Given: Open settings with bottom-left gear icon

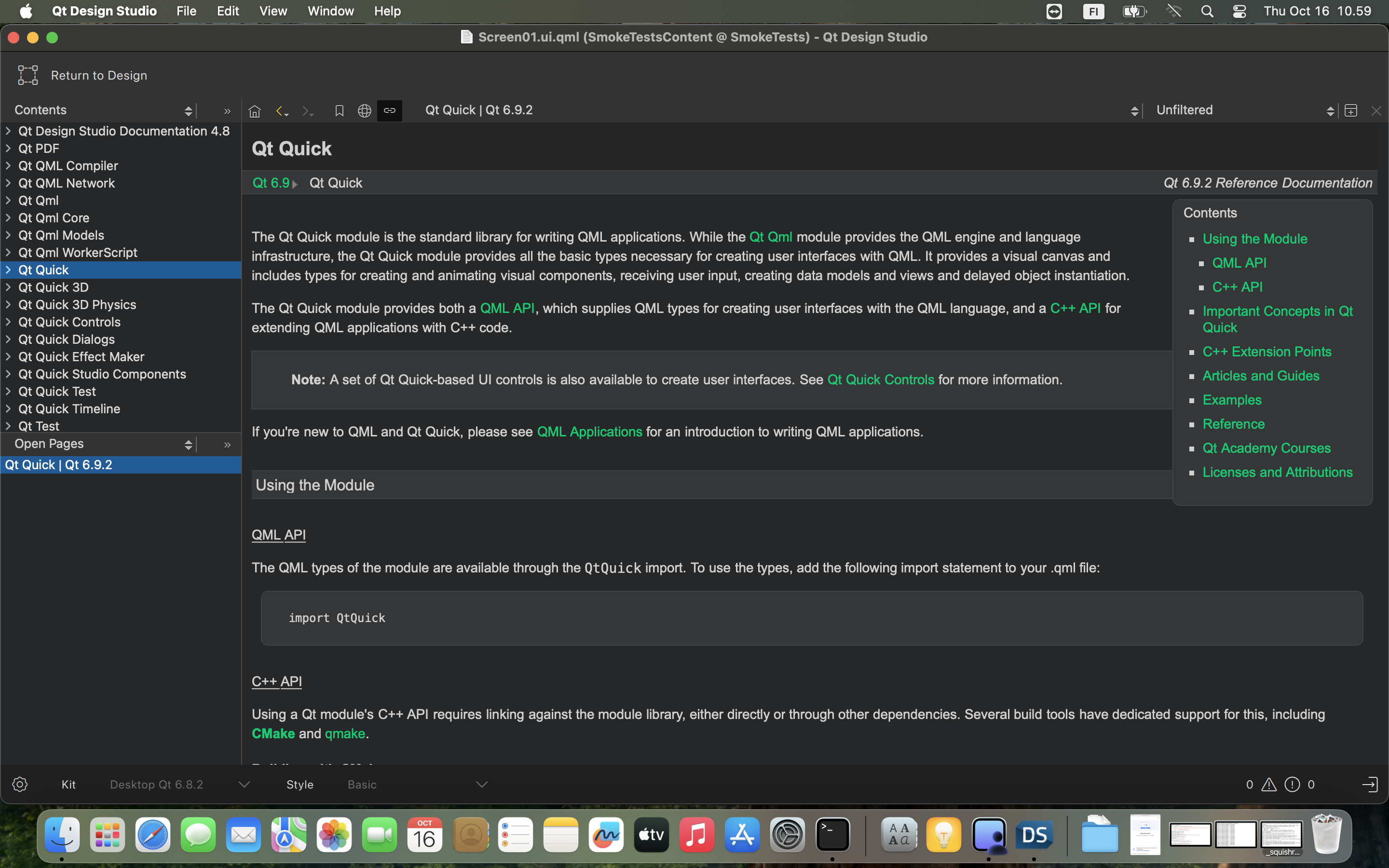Looking at the screenshot, I should pos(19,784).
